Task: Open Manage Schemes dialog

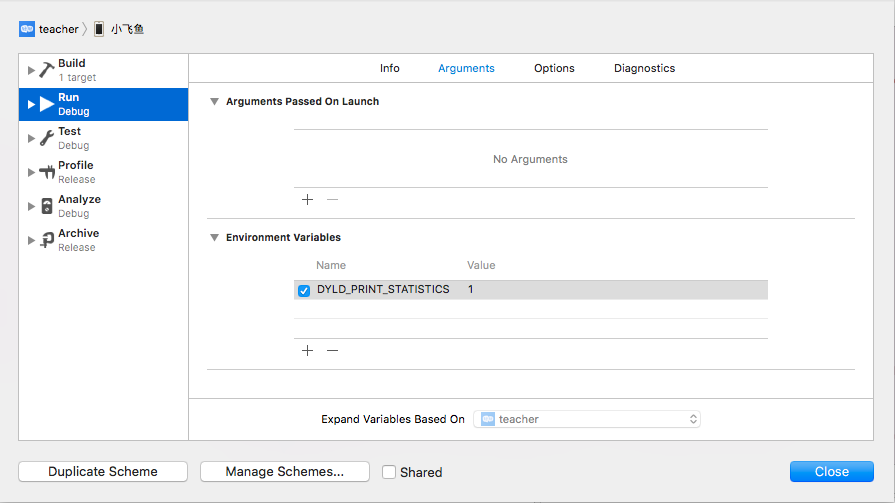Action: [285, 472]
